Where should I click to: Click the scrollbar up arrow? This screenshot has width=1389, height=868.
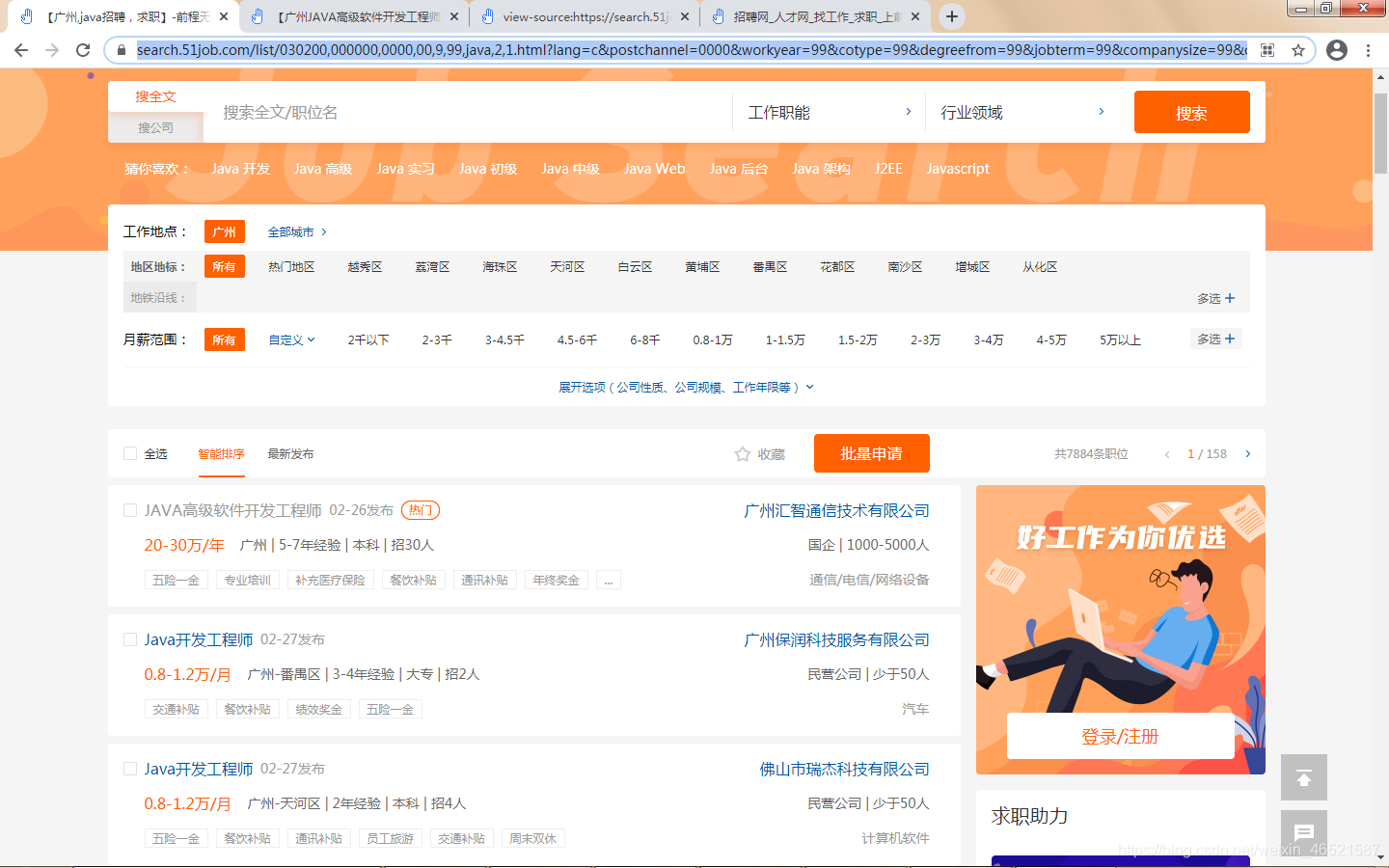point(1380,77)
